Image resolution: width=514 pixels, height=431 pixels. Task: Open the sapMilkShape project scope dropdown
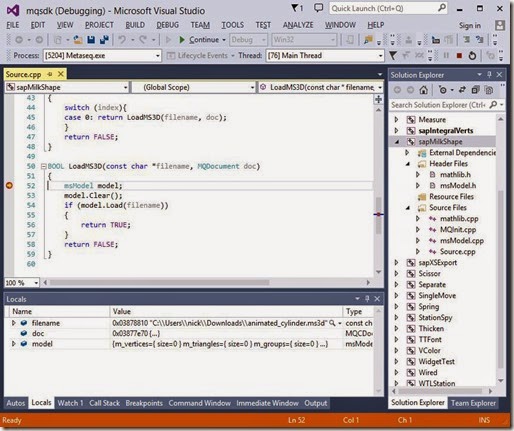click(x=125, y=87)
